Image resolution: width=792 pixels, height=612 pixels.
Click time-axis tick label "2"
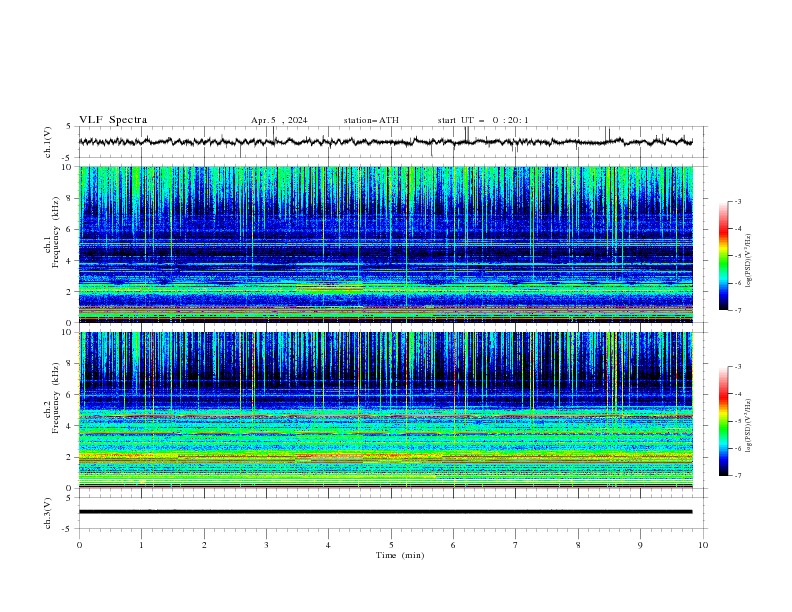point(204,545)
